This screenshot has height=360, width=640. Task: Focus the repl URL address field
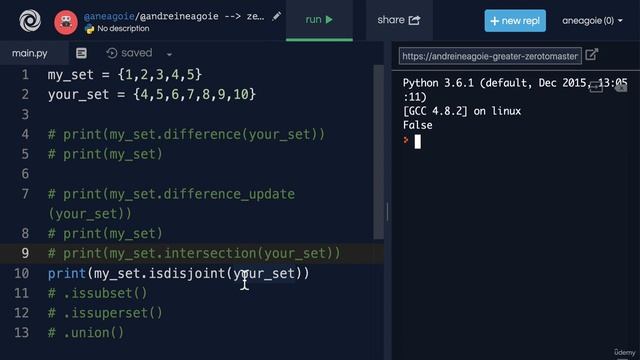[490, 56]
